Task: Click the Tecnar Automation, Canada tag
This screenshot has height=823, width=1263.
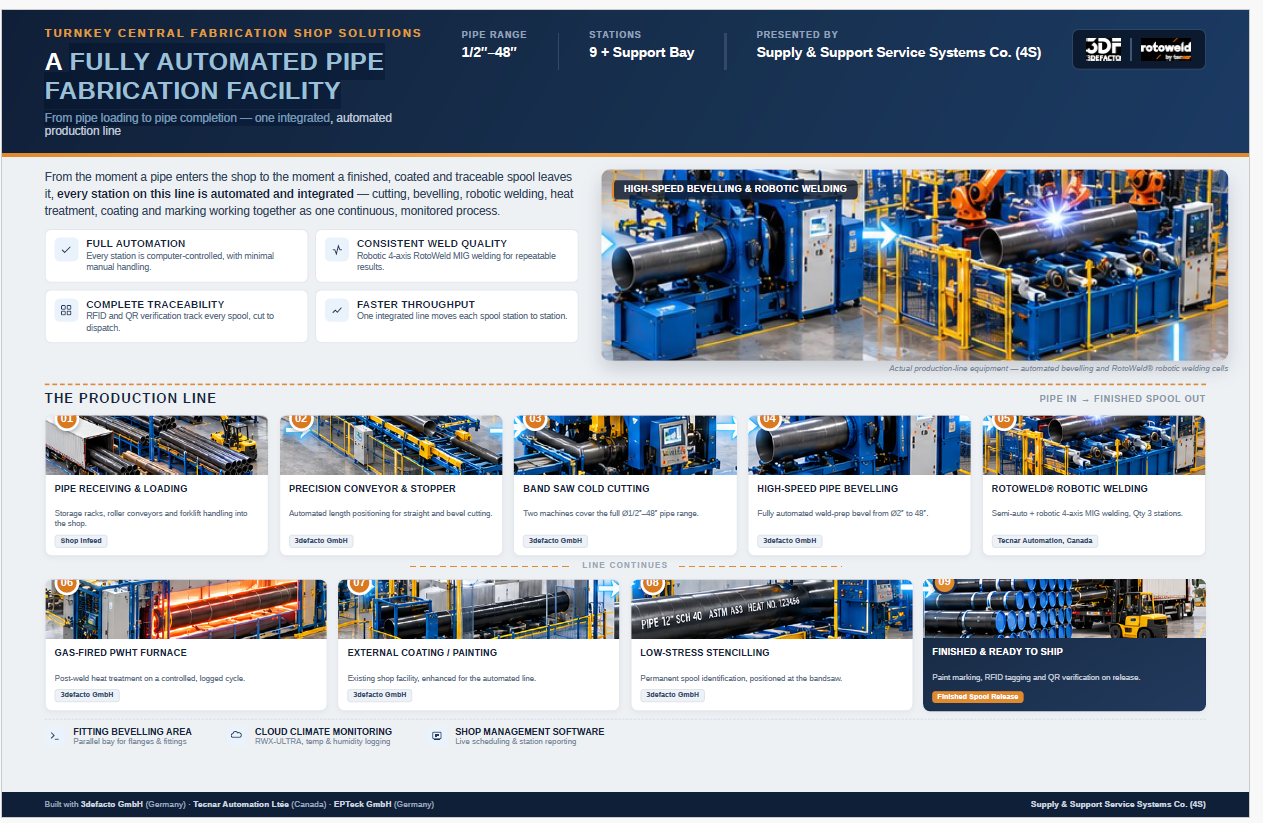Action: click(x=1045, y=541)
